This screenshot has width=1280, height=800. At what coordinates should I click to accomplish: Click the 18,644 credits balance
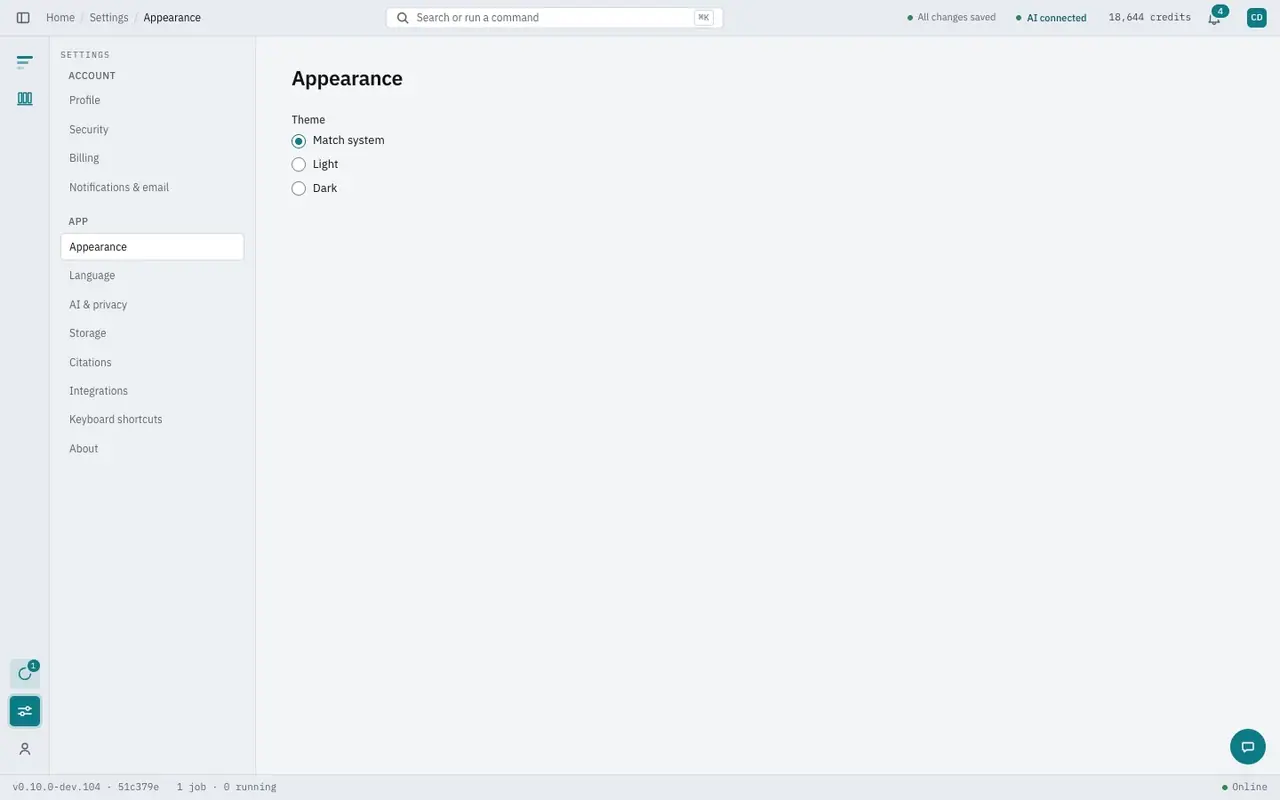pyautogui.click(x=1150, y=17)
